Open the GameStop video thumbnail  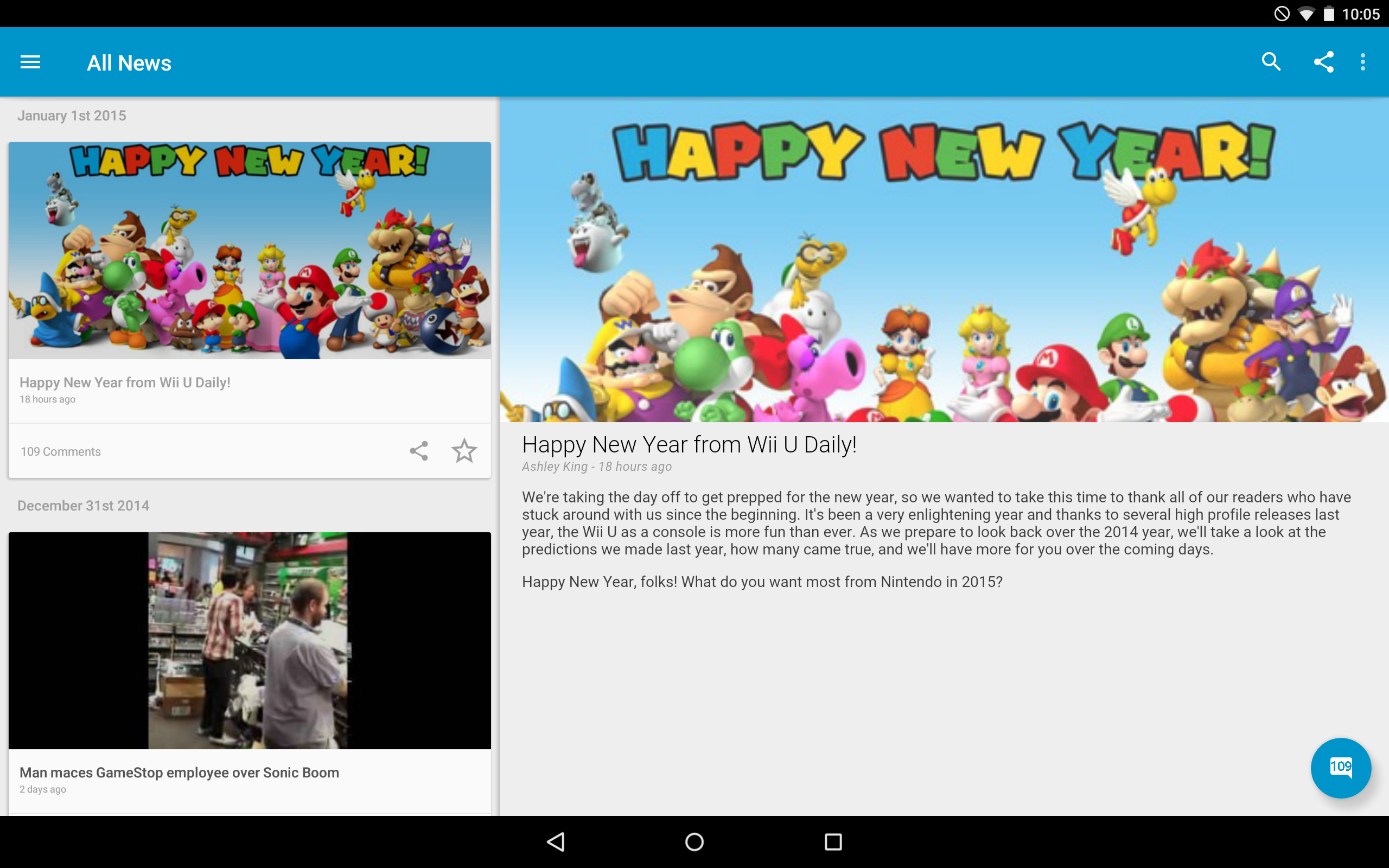250,640
